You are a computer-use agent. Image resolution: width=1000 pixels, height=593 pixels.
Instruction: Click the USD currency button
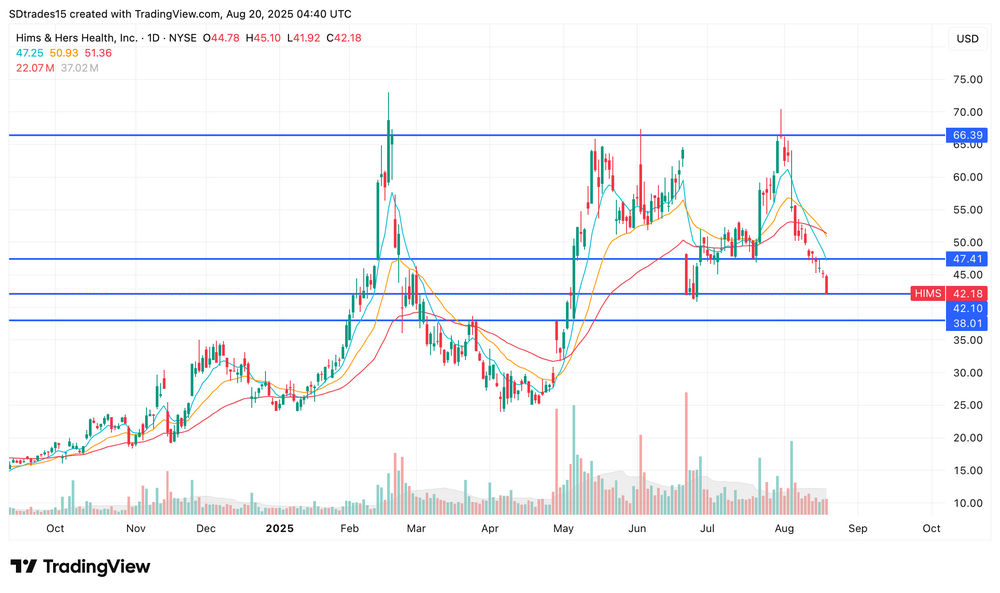(x=967, y=39)
